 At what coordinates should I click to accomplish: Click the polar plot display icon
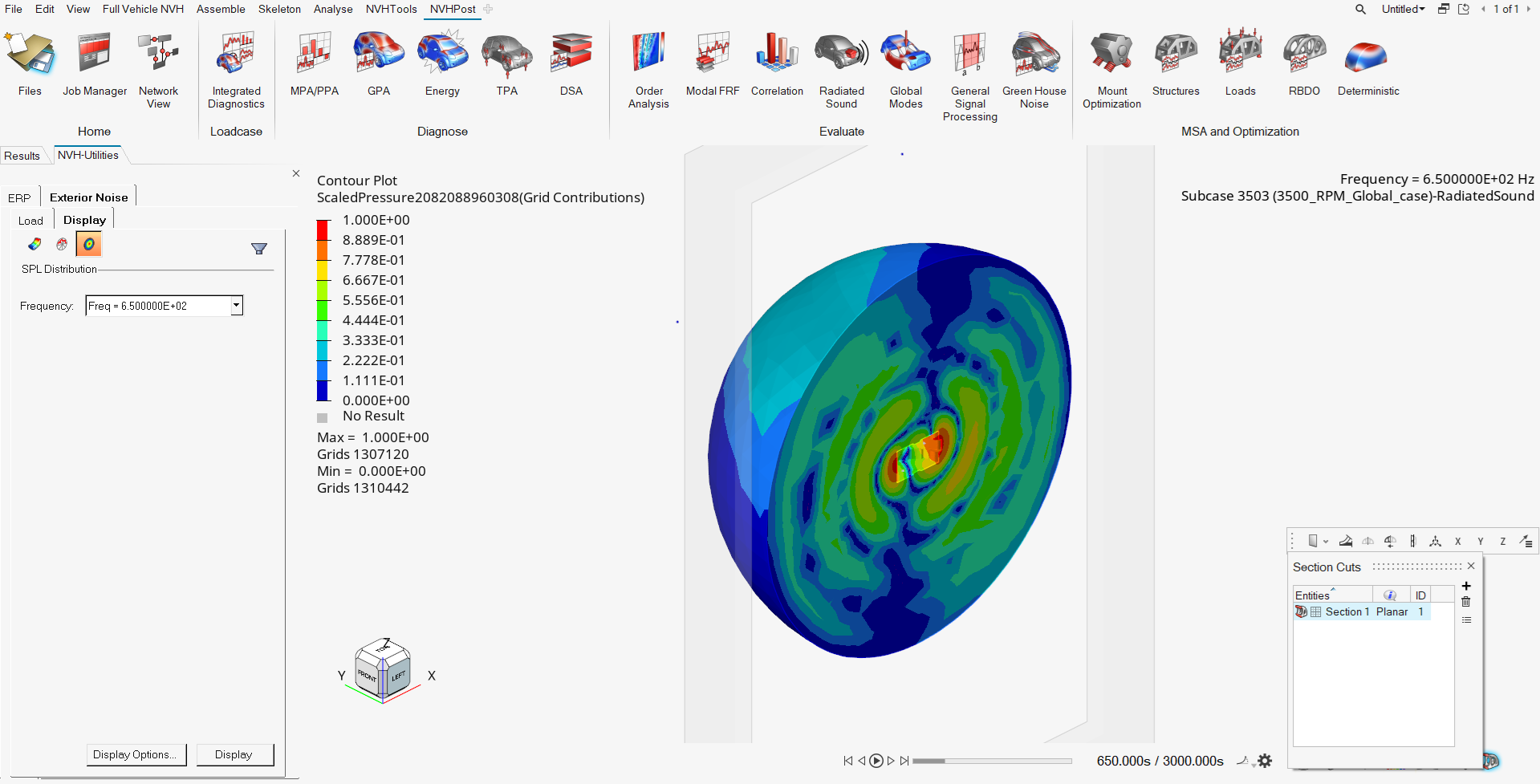tap(62, 244)
